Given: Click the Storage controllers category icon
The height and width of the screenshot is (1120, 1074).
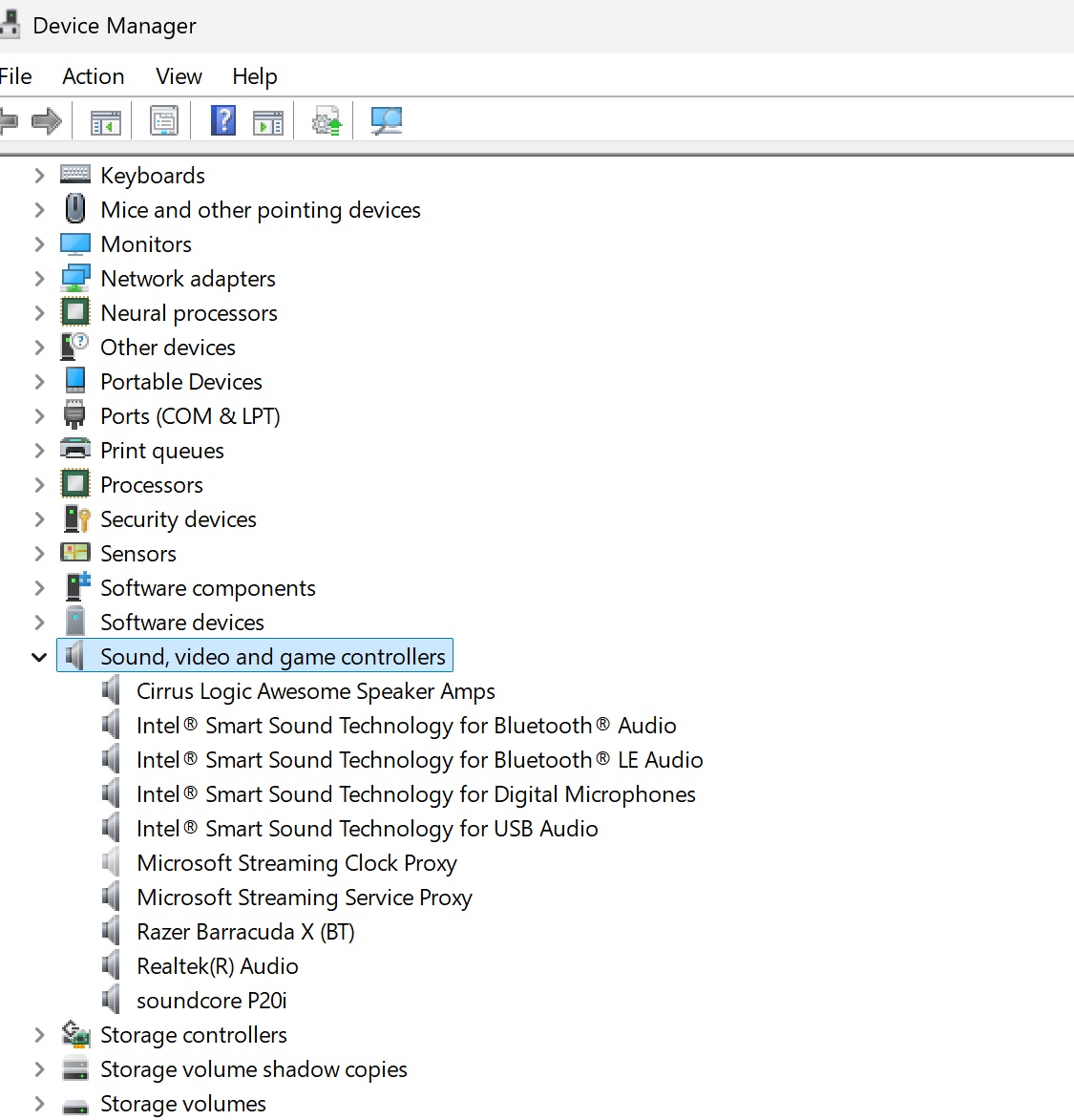Looking at the screenshot, I should 75,1033.
